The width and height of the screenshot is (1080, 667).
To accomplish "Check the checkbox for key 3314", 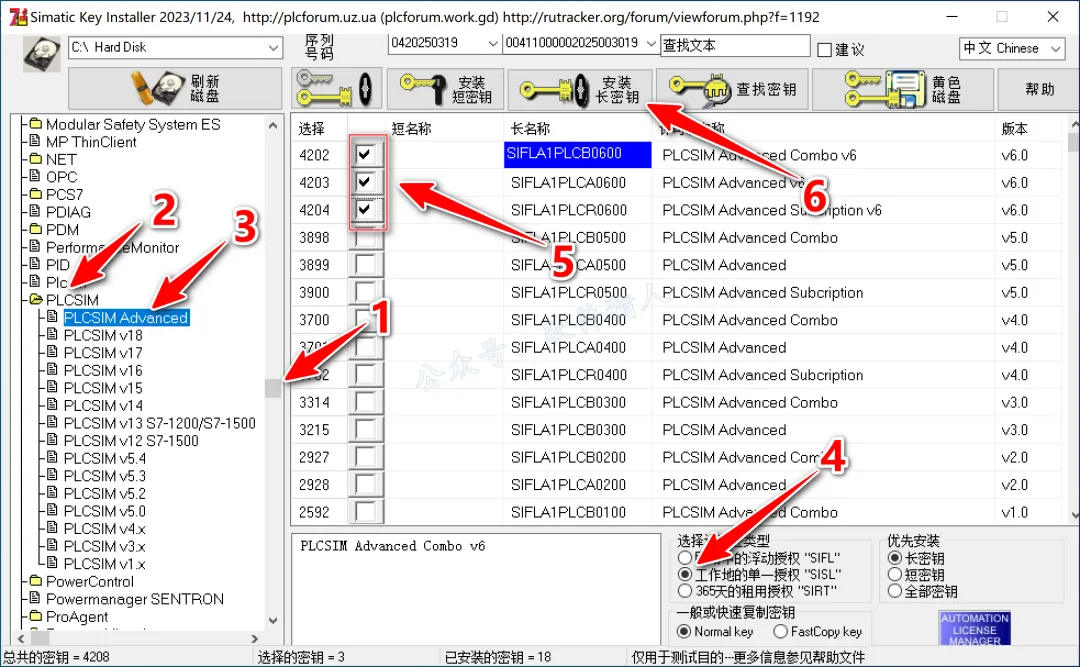I will [x=365, y=402].
